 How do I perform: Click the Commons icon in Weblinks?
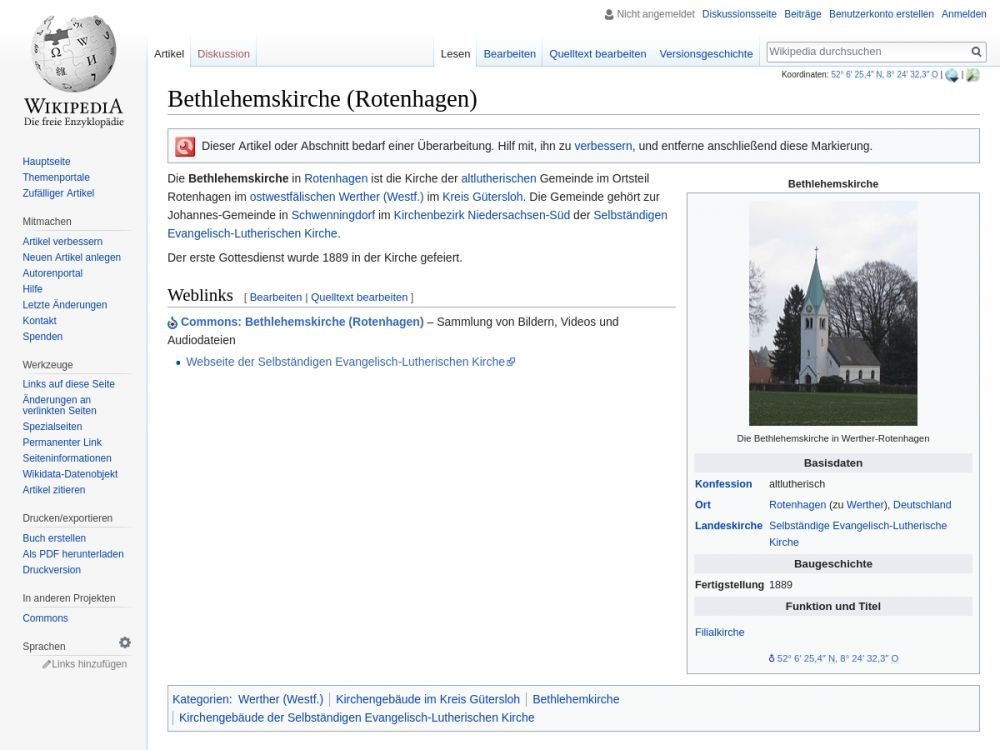pos(172,323)
